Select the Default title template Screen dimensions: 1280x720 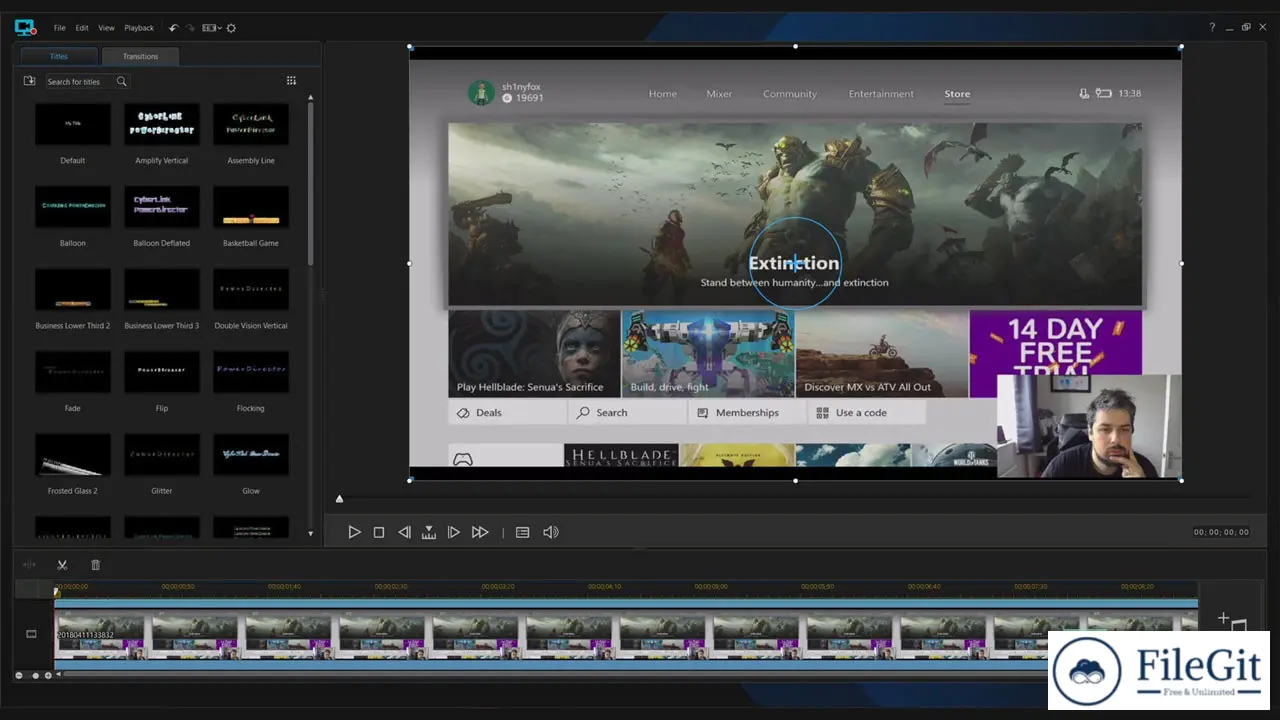click(73, 124)
